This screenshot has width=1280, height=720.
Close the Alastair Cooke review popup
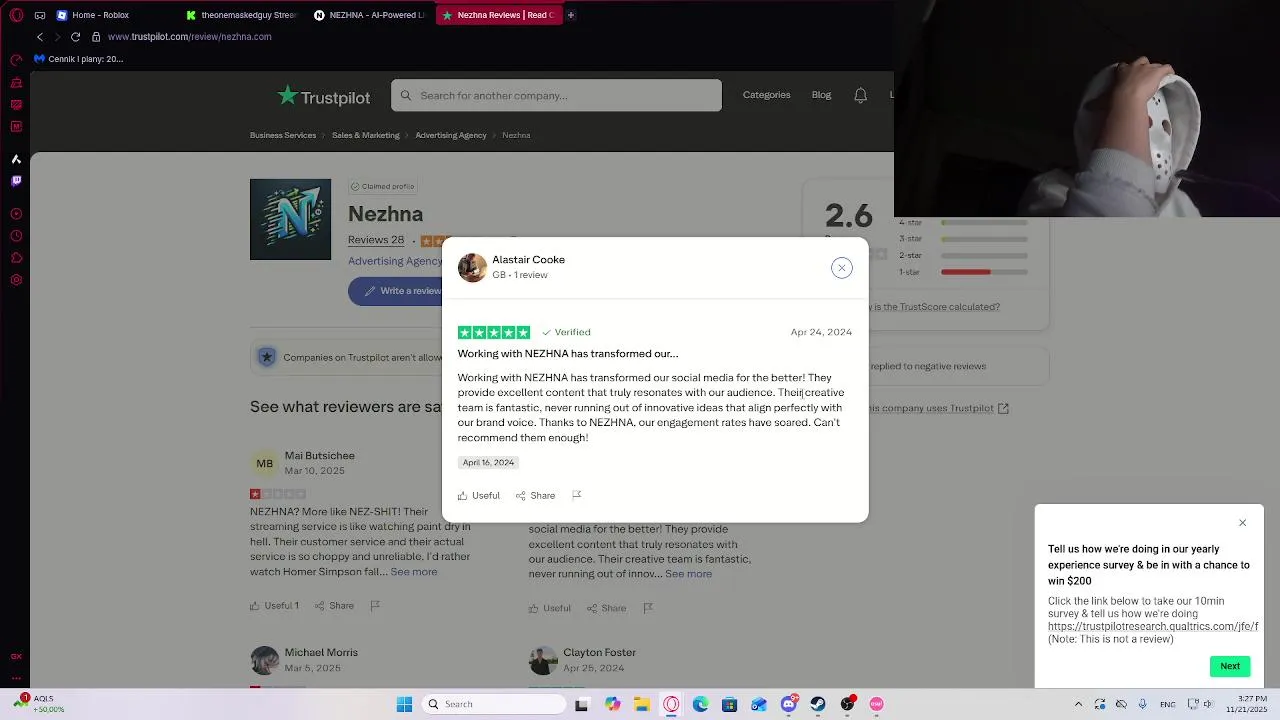coord(842,268)
